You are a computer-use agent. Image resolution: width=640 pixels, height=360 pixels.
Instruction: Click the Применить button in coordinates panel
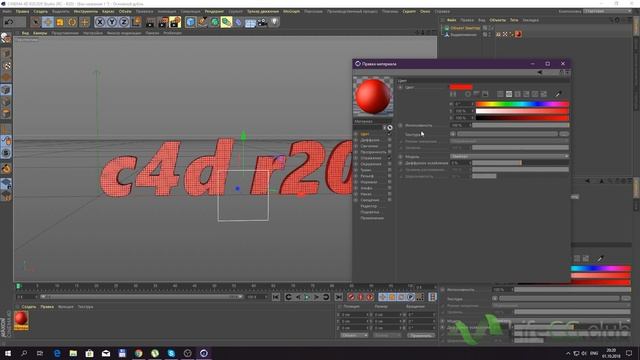click(421, 336)
